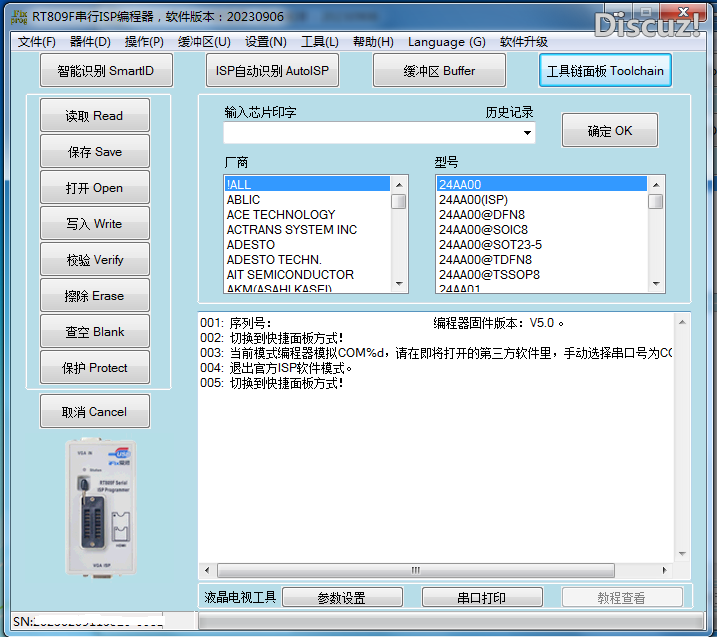Select 24AA00 in the model list
This screenshot has width=717, height=637.
pyautogui.click(x=541, y=184)
